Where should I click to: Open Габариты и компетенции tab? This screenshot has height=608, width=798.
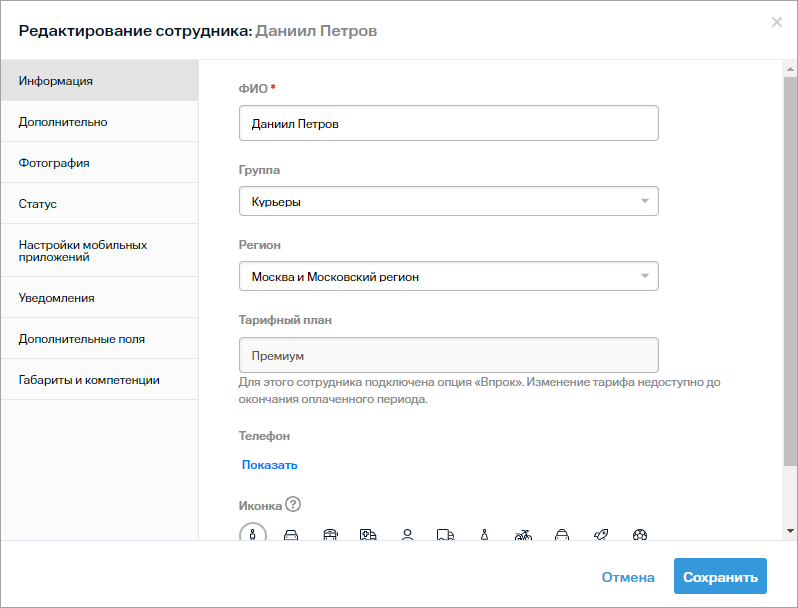[89, 380]
